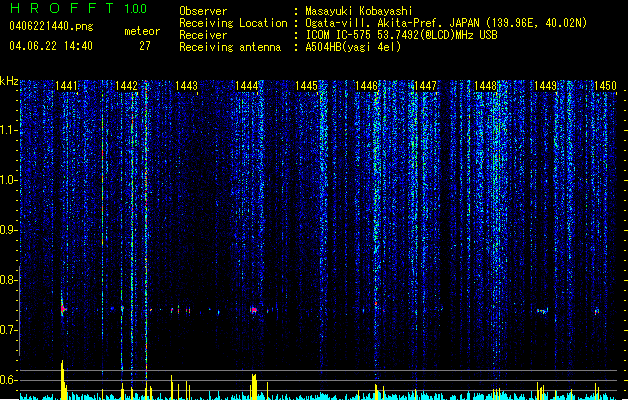Image resolution: width=629 pixels, height=400 pixels.
Task: Click the Ogata-vill. Akita-Pref. JAPAN location text
Action: (446, 23)
